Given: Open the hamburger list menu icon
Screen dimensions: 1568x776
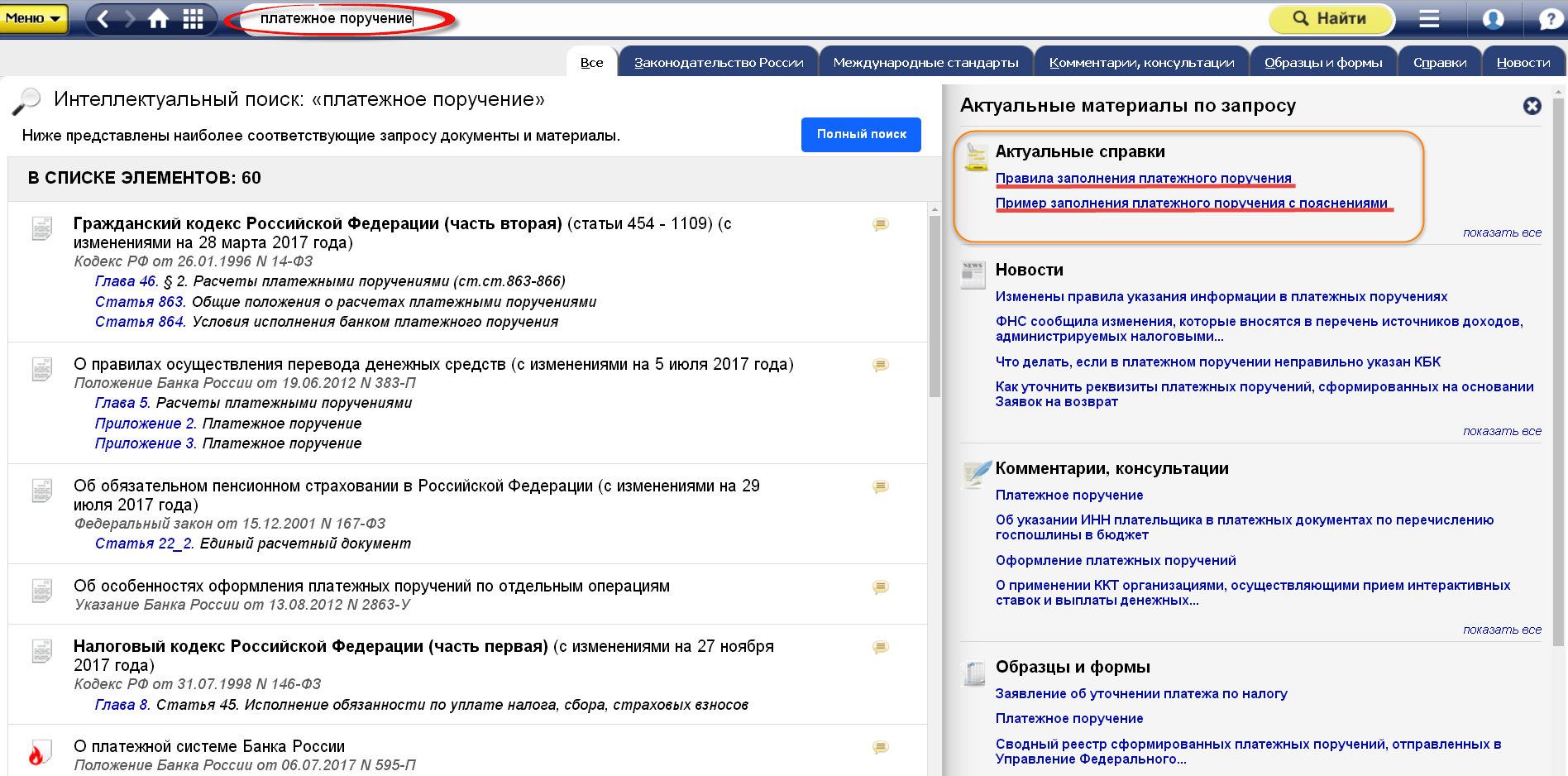Looking at the screenshot, I should pyautogui.click(x=1429, y=19).
